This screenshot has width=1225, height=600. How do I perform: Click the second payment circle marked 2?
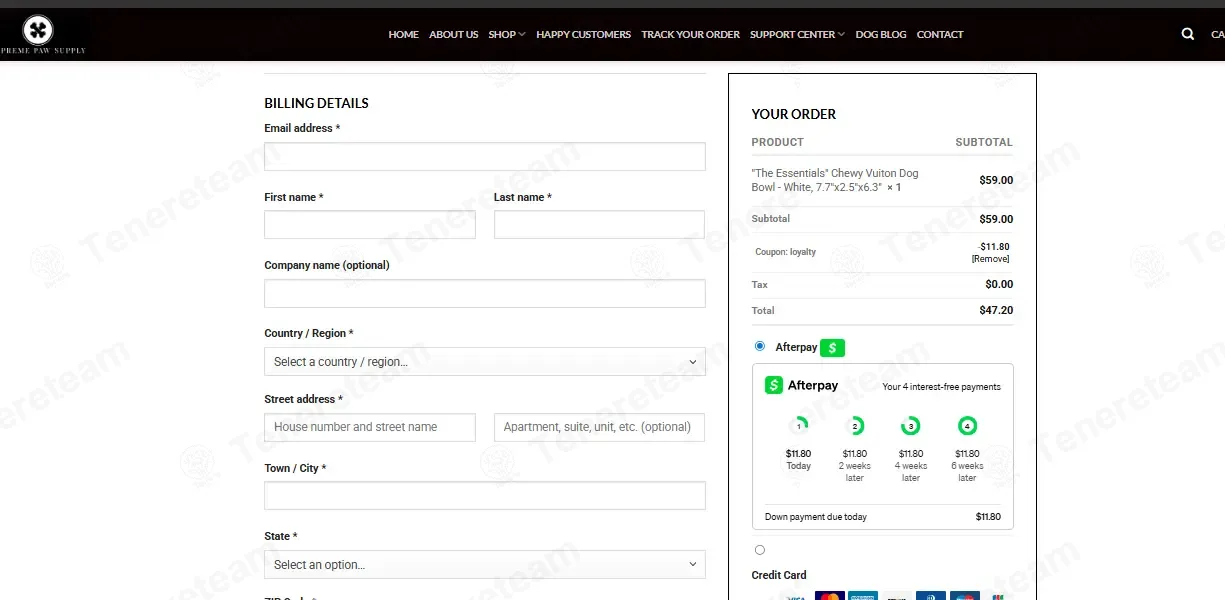coord(855,426)
